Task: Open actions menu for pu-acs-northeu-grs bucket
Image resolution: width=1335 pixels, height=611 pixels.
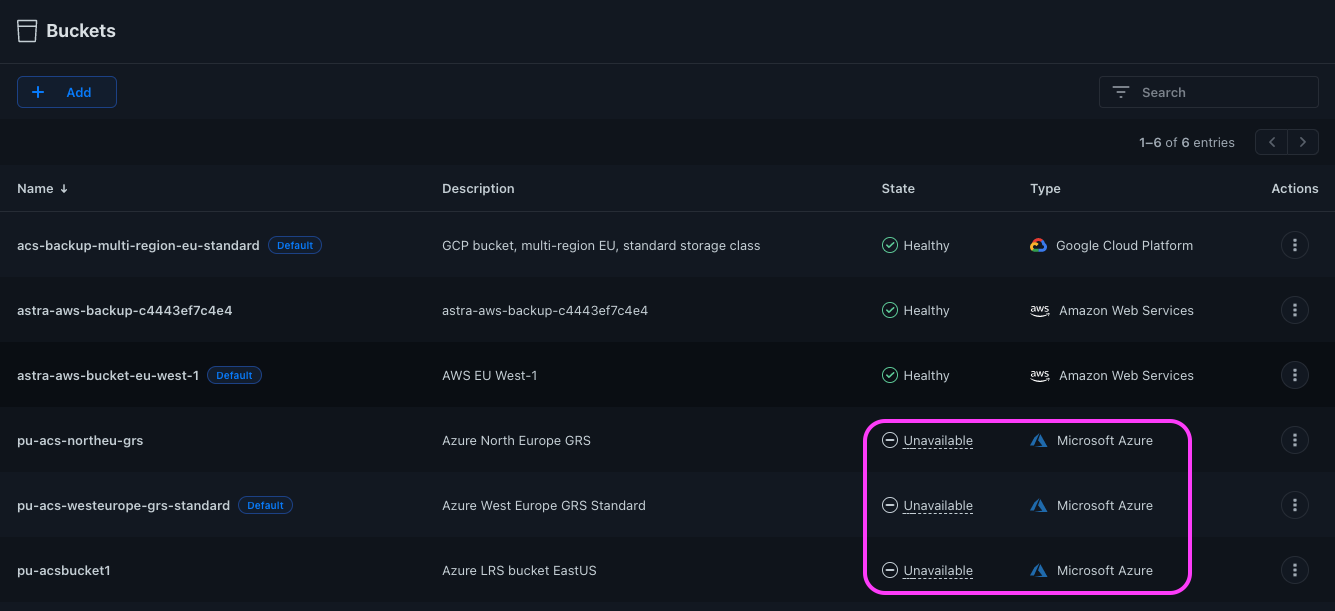Action: pos(1294,440)
